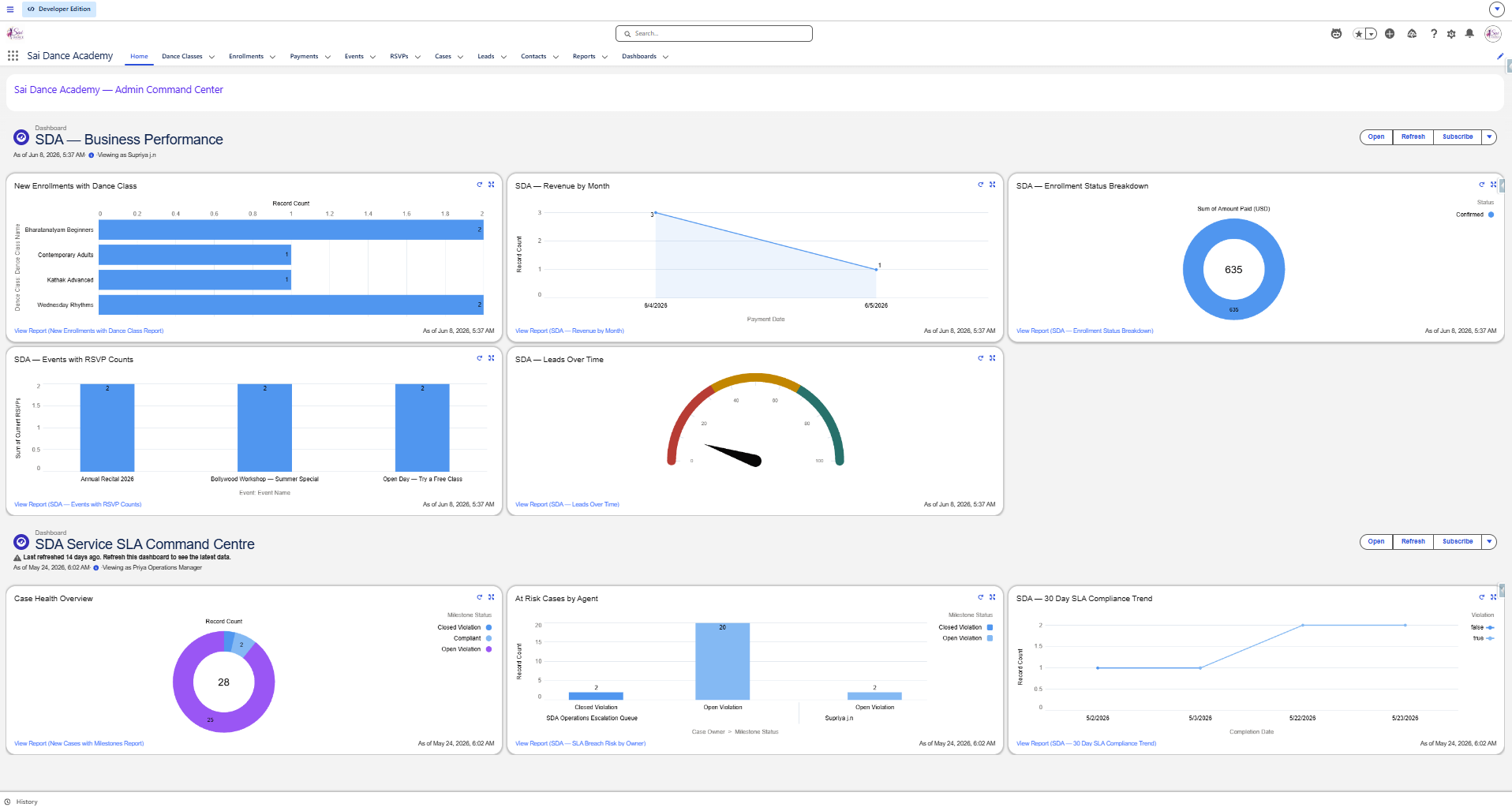Click the pencil edit navigation icon
The image size is (1512, 811).
[1499, 56]
